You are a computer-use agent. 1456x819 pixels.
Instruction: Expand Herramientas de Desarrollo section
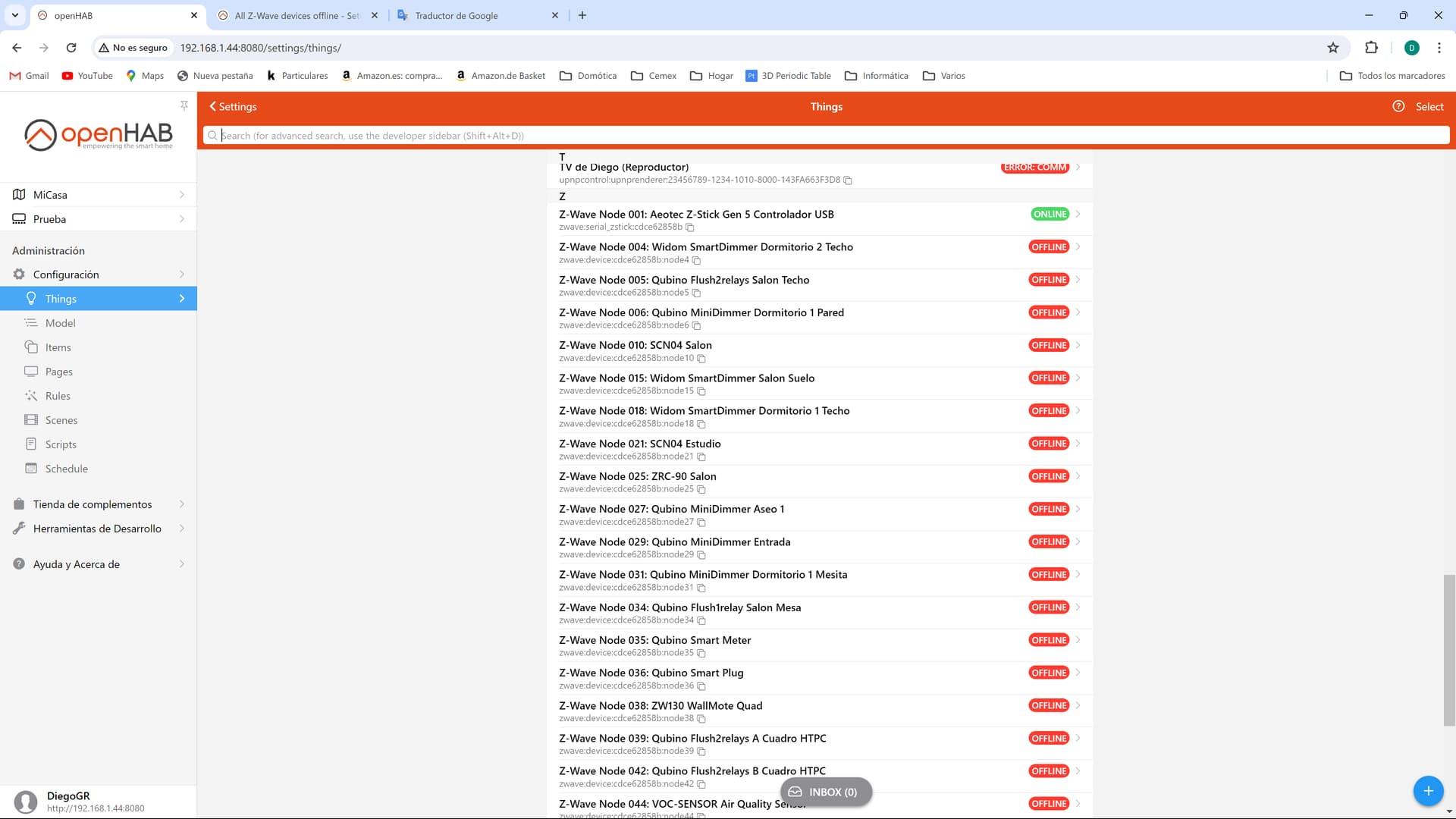click(99, 529)
